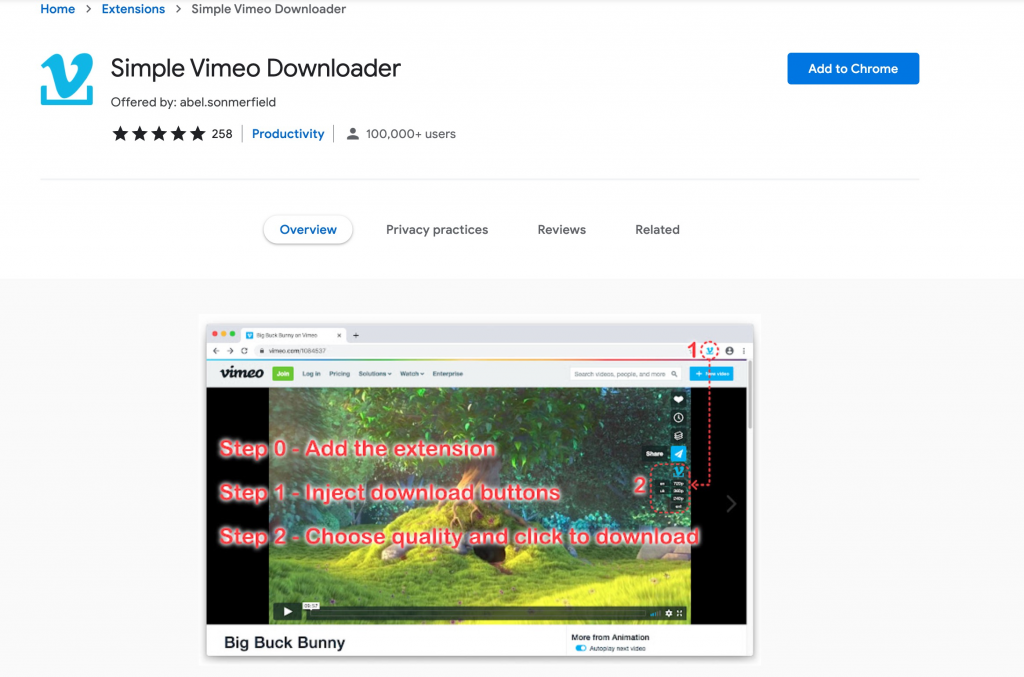The width and height of the screenshot is (1024, 677).
Task: Open the extension preview screenshot
Action: 479,490
